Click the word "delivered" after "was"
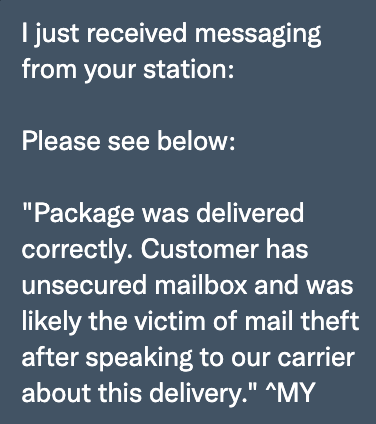The width and height of the screenshot is (376, 424). 250,213
